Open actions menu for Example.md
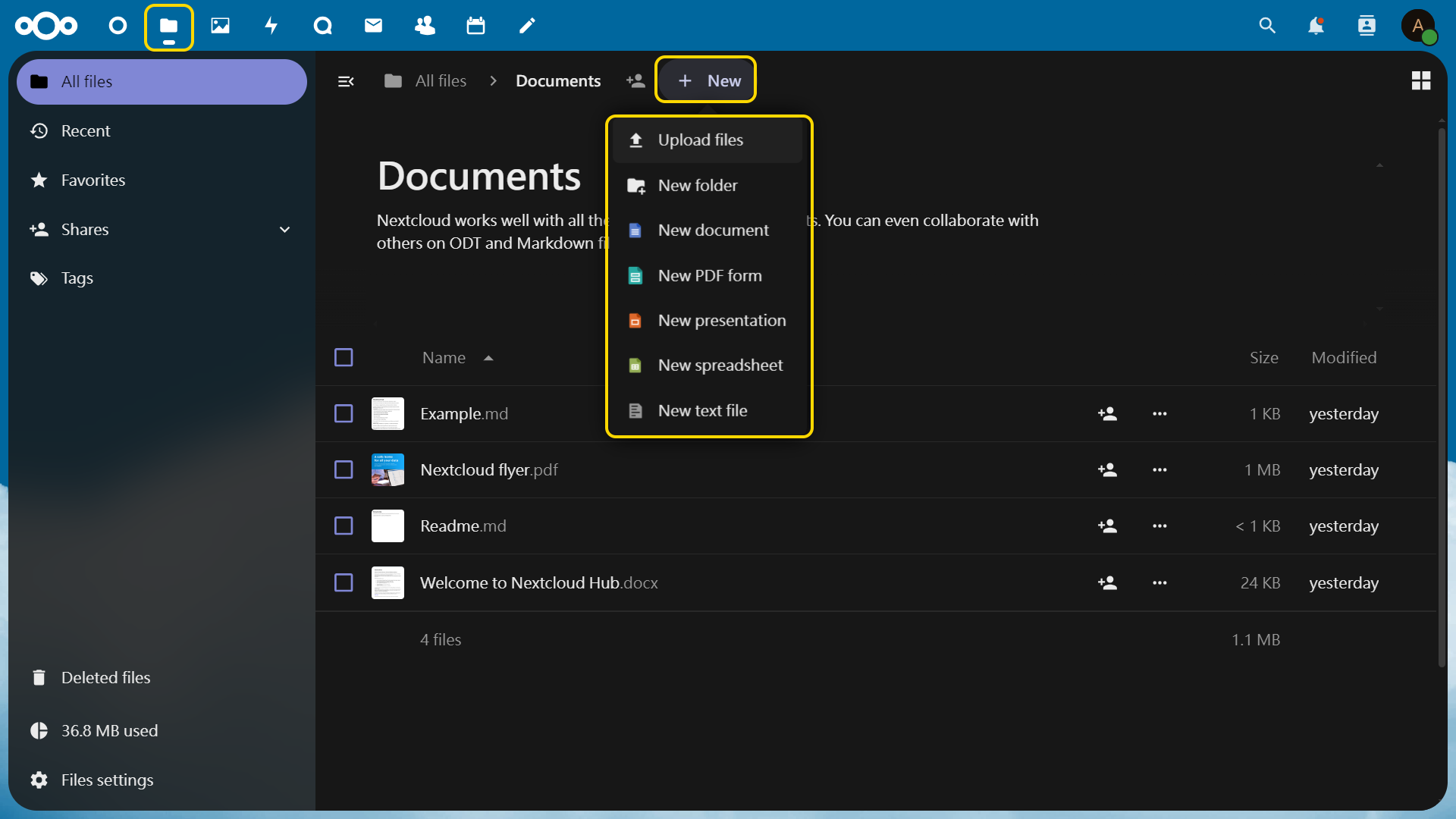The image size is (1456, 819). pyautogui.click(x=1159, y=414)
